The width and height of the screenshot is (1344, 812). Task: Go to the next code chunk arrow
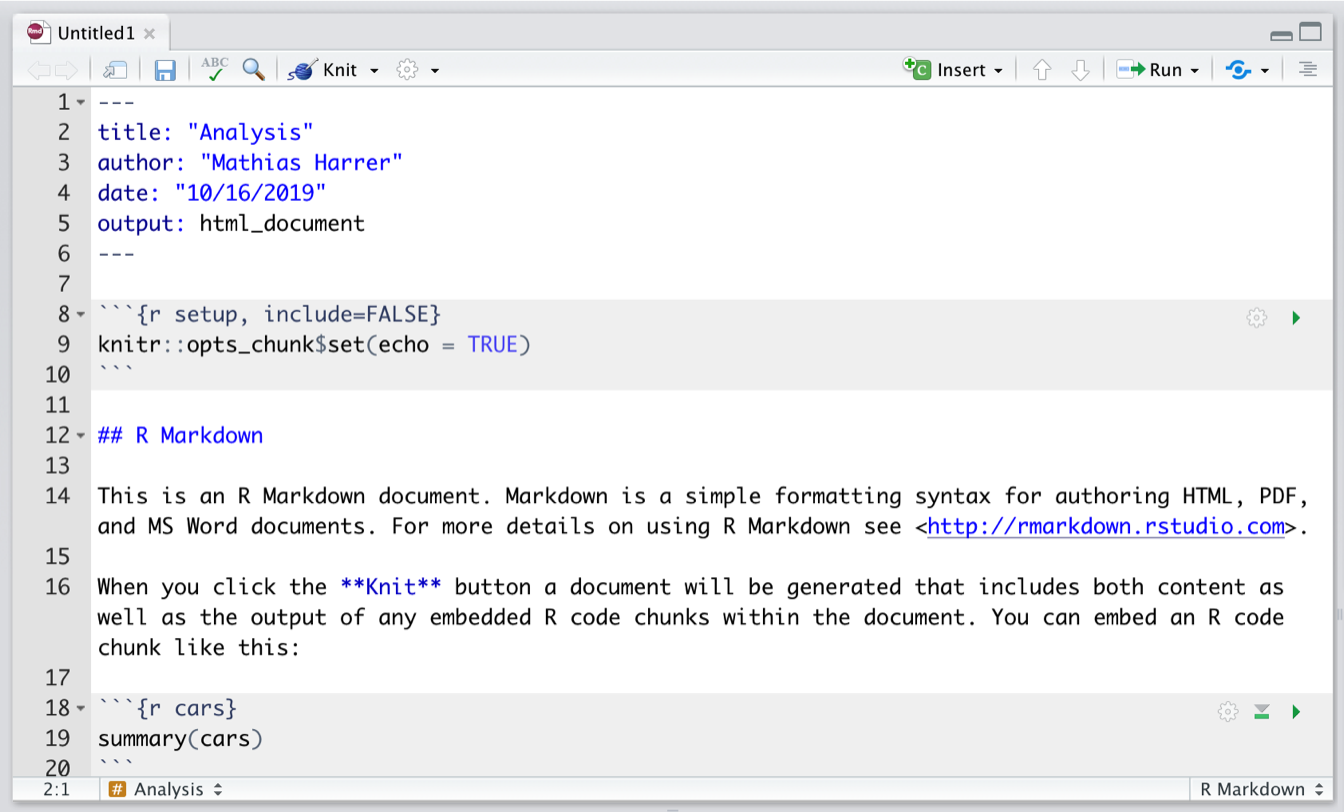coord(1080,70)
